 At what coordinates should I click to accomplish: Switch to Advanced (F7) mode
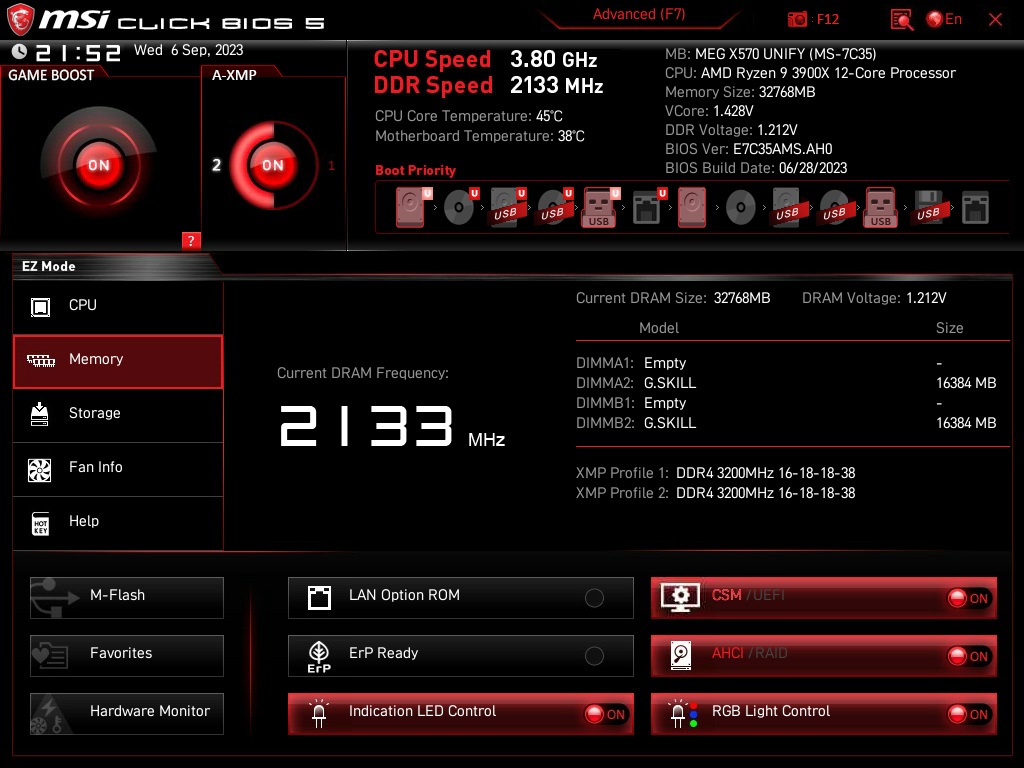point(639,14)
